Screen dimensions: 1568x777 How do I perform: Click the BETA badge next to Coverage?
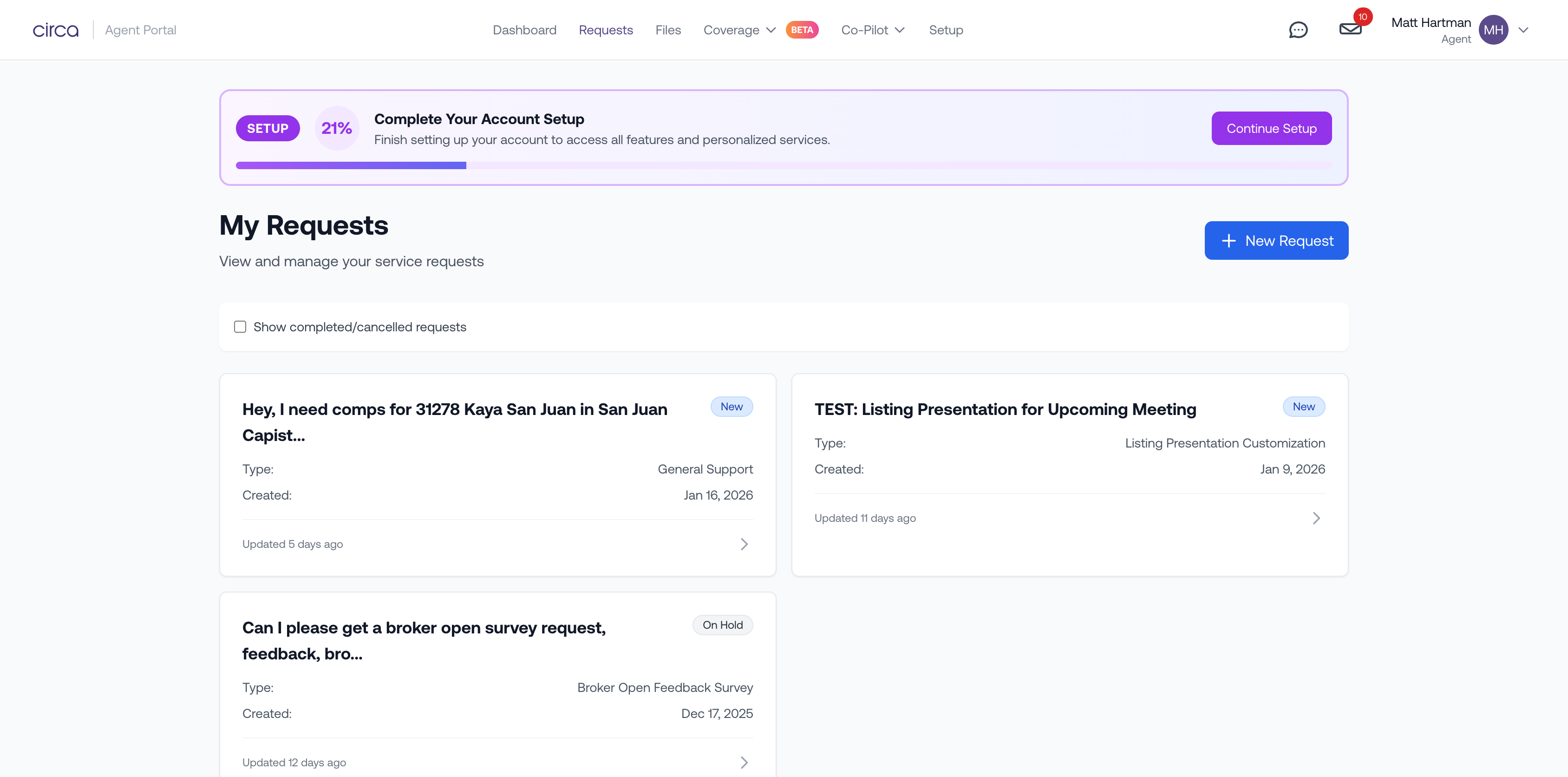[802, 29]
